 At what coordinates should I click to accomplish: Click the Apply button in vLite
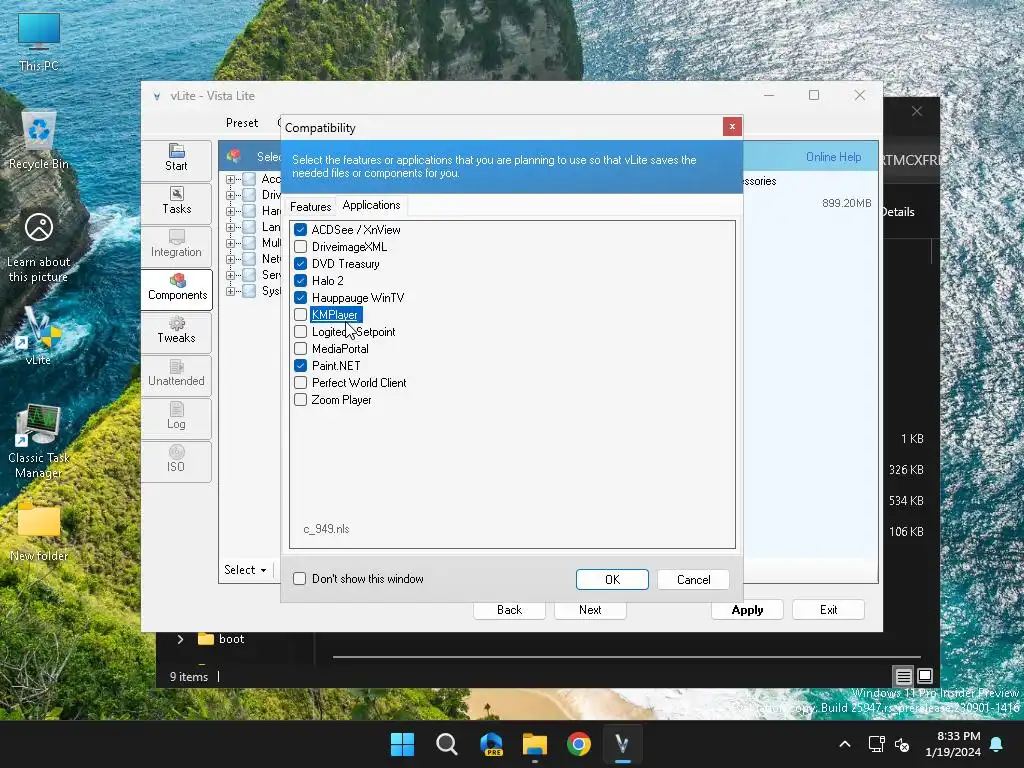coord(747,610)
